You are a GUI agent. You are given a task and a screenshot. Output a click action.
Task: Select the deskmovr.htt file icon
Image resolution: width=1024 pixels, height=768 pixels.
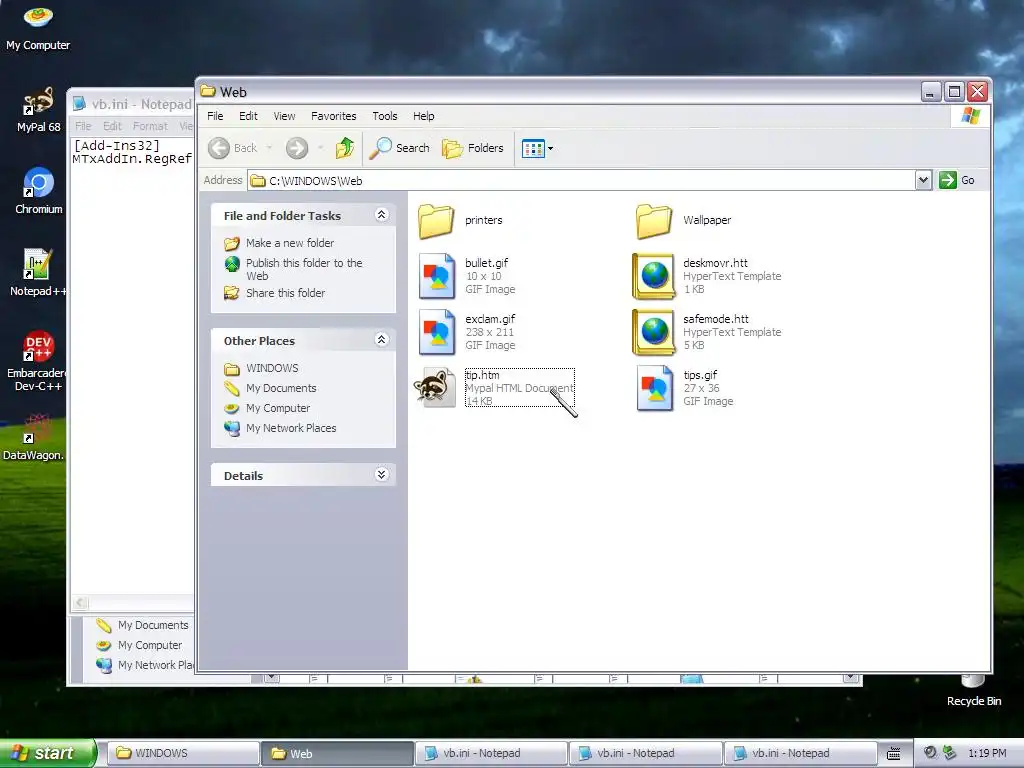654,276
